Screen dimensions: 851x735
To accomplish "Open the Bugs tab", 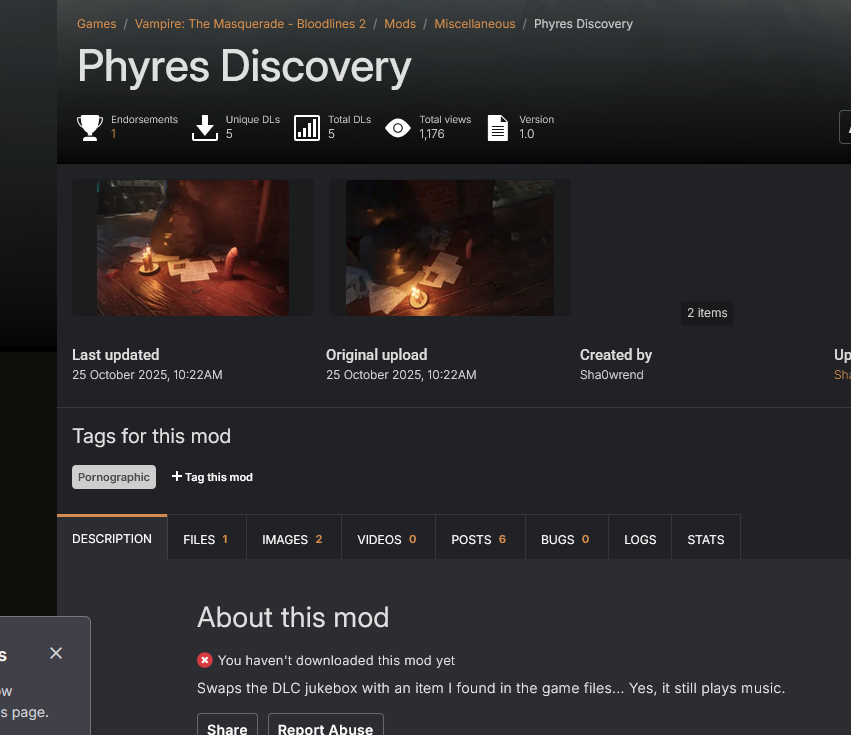I will pos(567,539).
